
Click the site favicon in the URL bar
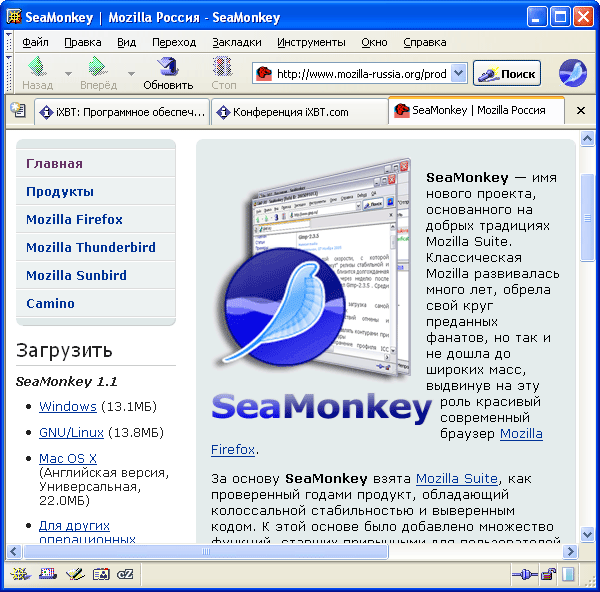point(264,73)
